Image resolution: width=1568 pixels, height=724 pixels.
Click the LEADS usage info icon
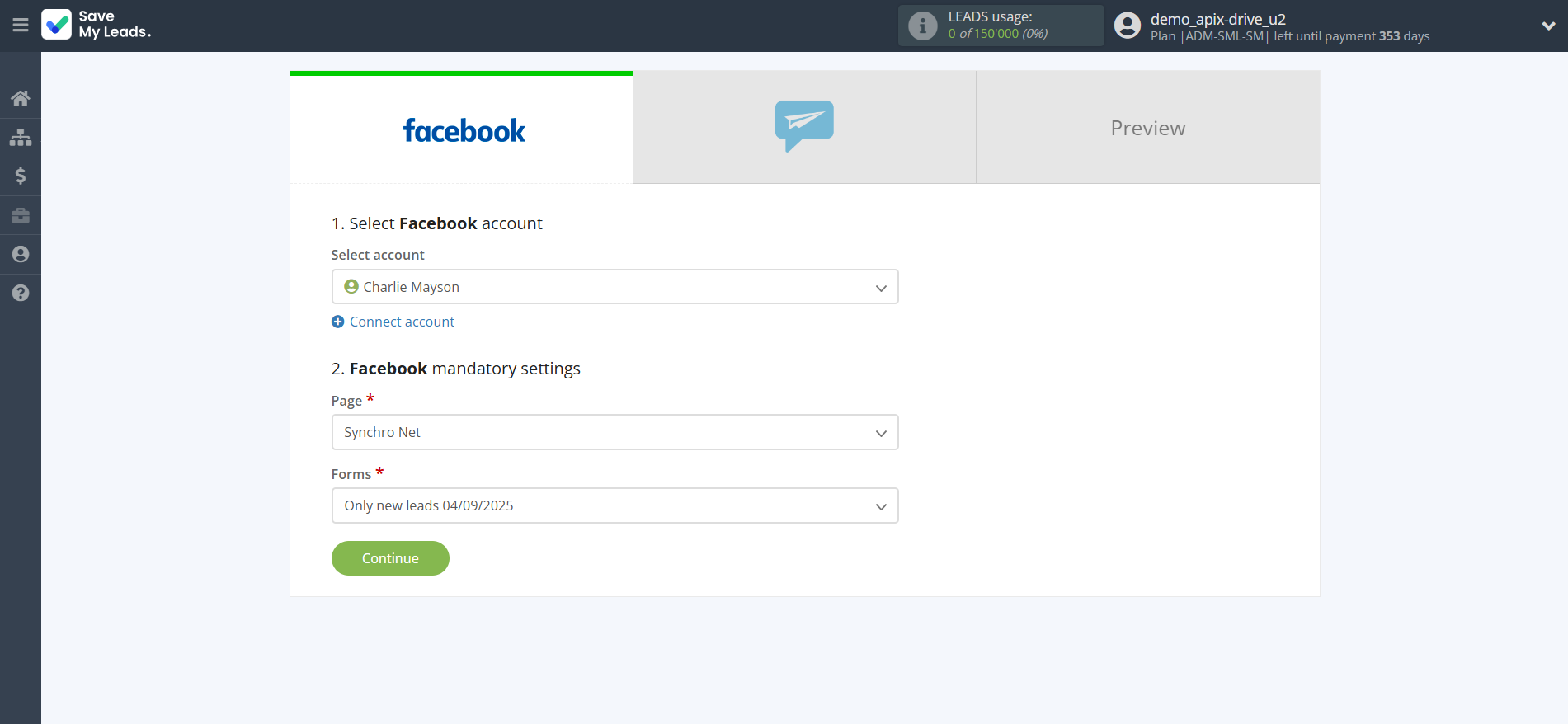tap(922, 26)
